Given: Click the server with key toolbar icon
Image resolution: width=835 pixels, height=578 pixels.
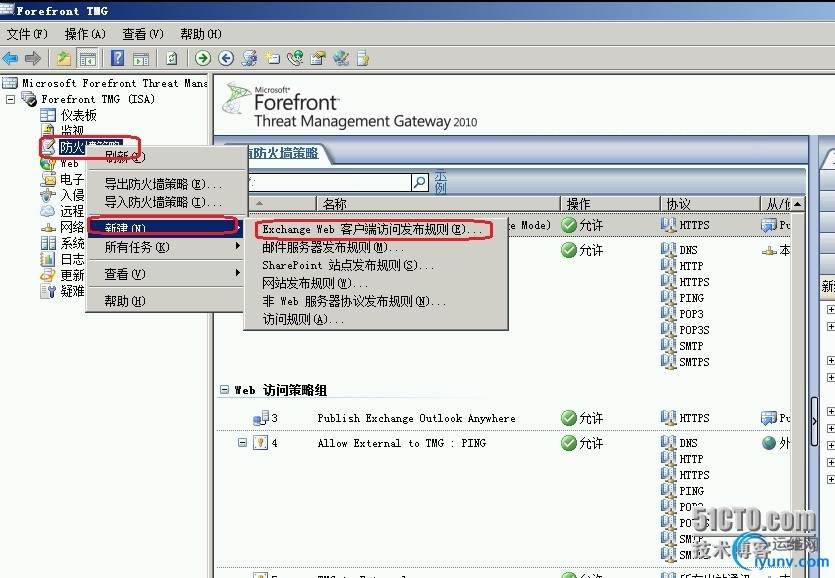Looking at the screenshot, I should point(363,58).
